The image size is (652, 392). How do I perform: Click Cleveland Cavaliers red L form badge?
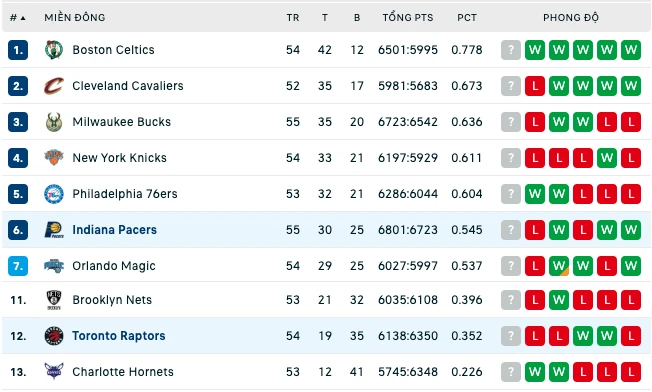535,86
